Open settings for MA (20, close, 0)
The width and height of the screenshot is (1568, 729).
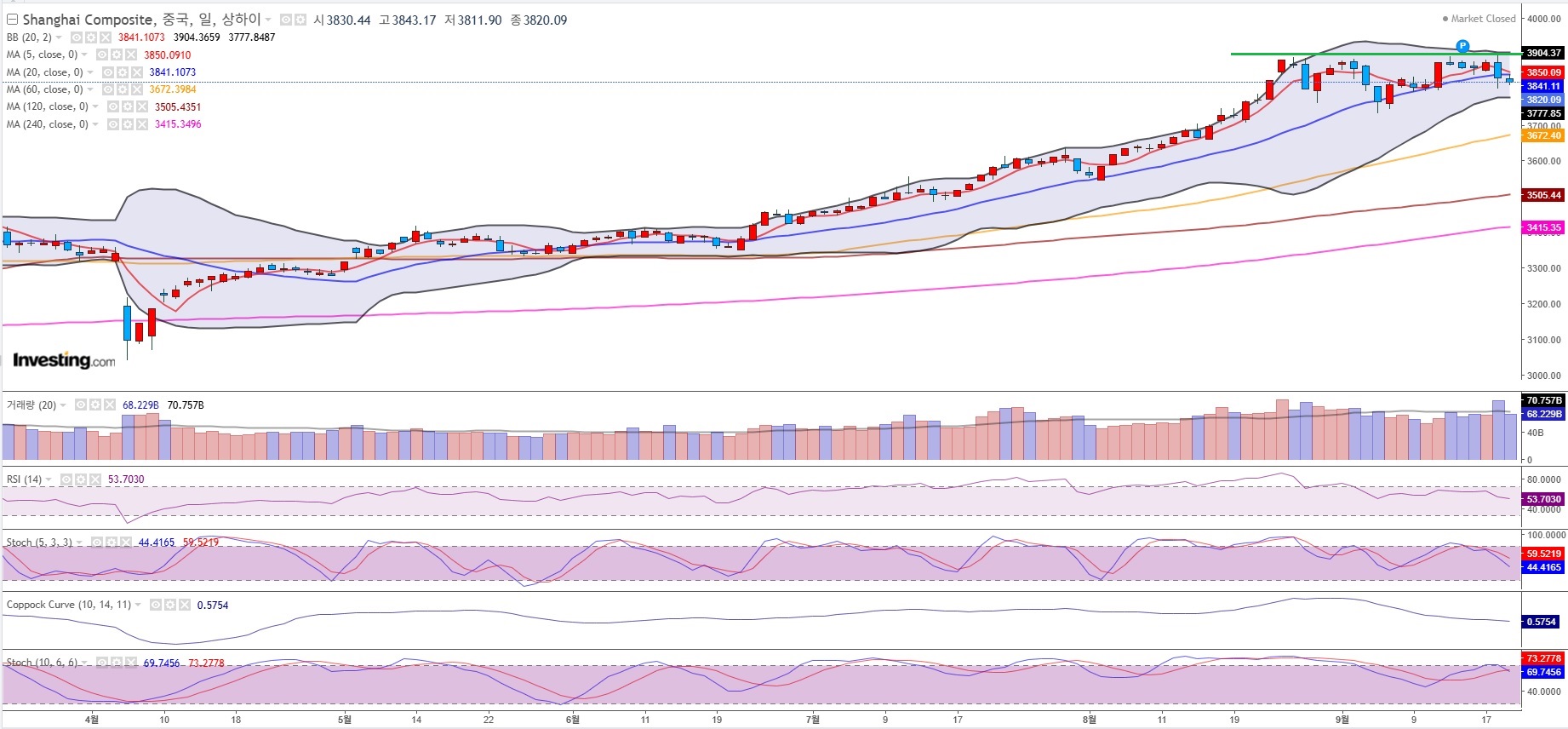[x=122, y=72]
